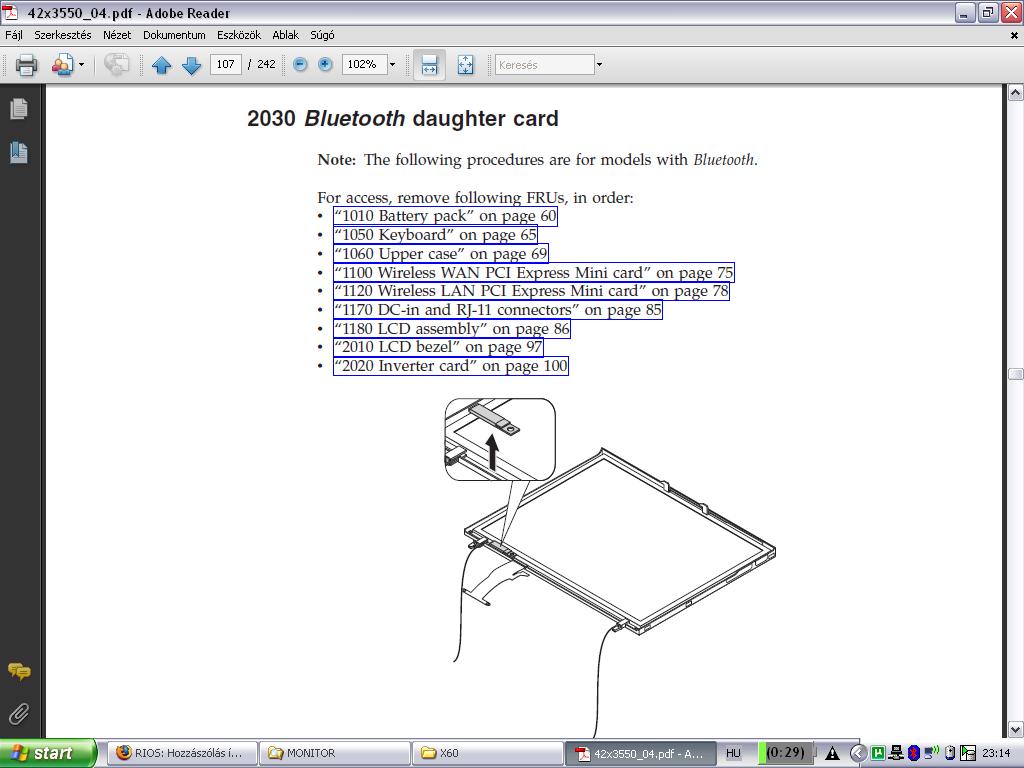This screenshot has height=768, width=1024.
Task: Open the Windows start menu
Action: 48,753
